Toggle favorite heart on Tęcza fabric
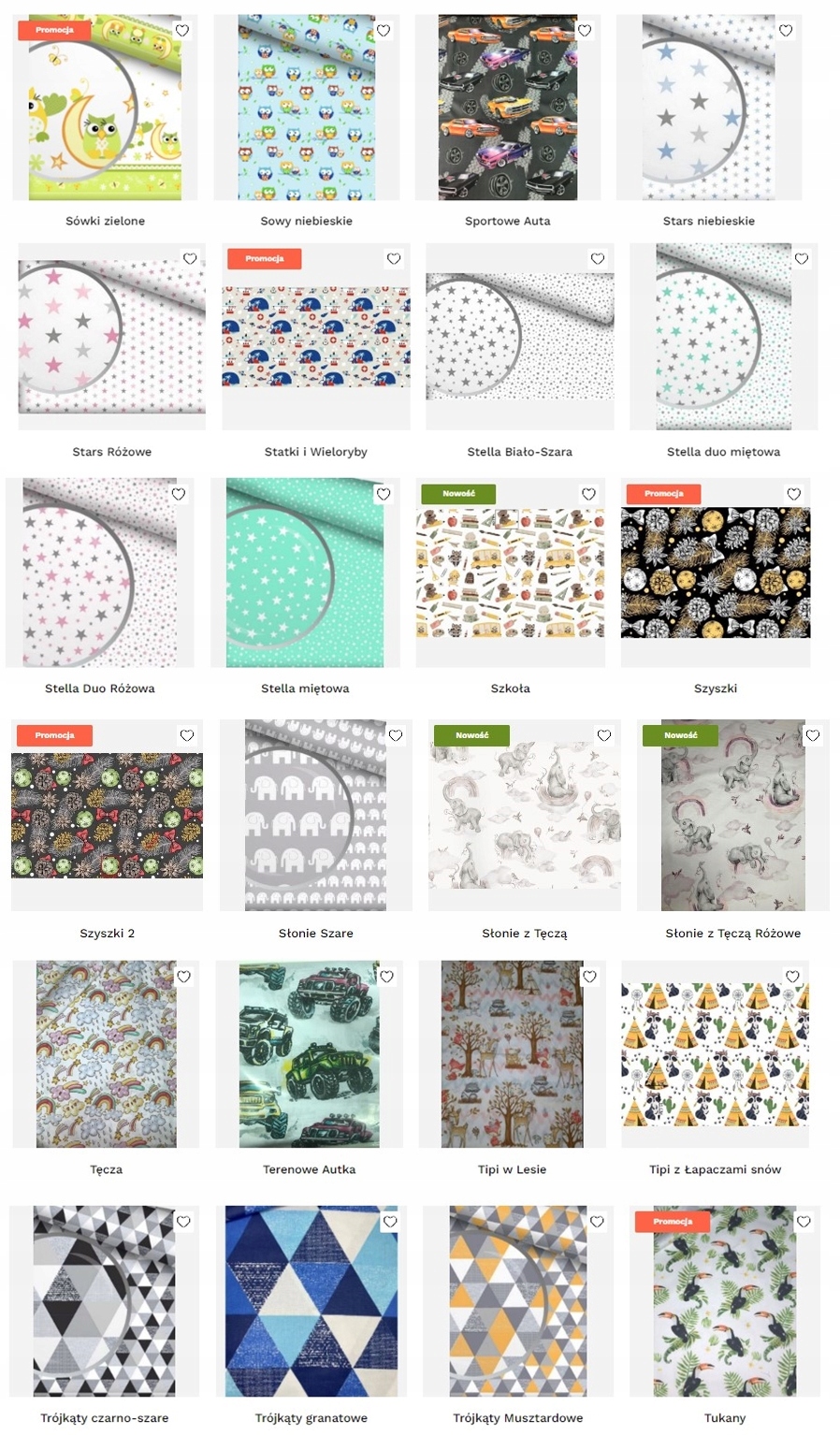Image resolution: width=840 pixels, height=1435 pixels. (x=184, y=977)
